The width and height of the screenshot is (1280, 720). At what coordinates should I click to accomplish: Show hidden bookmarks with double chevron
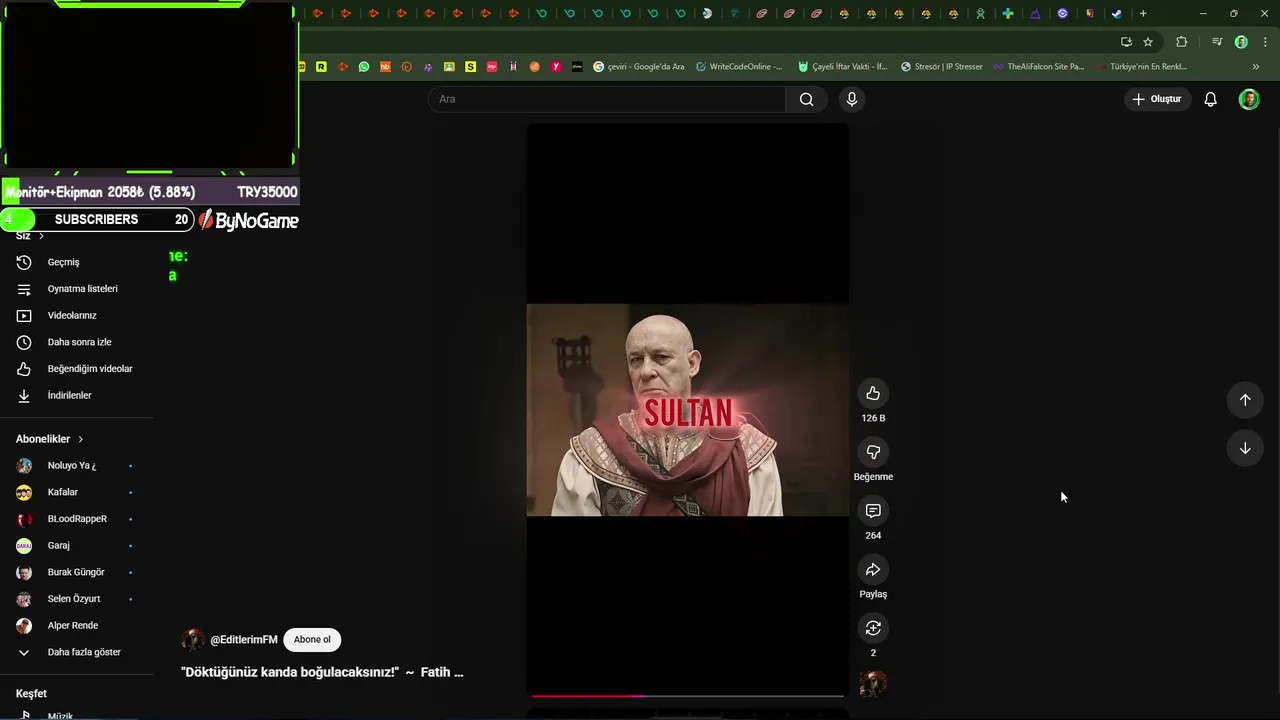pyautogui.click(x=1256, y=67)
